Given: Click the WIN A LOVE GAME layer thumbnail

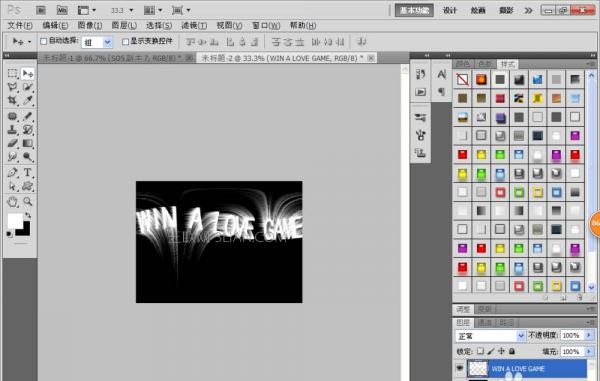Looking at the screenshot, I should point(478,369).
